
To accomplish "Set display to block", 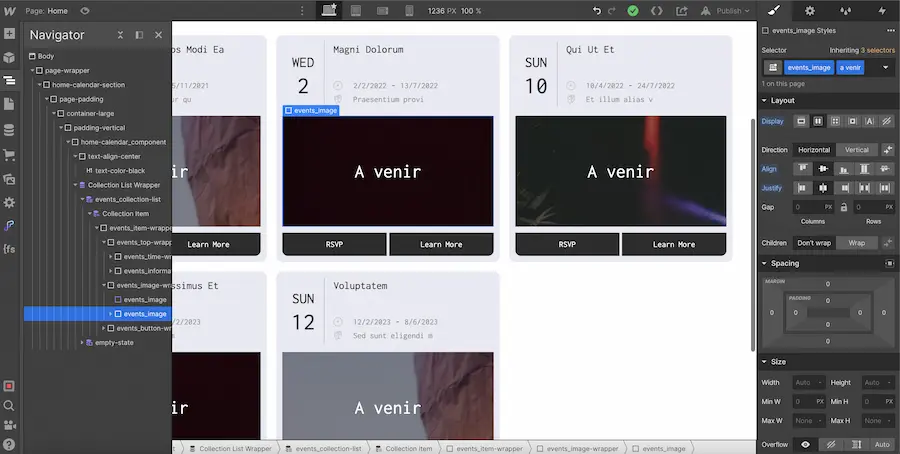I will click(801, 121).
